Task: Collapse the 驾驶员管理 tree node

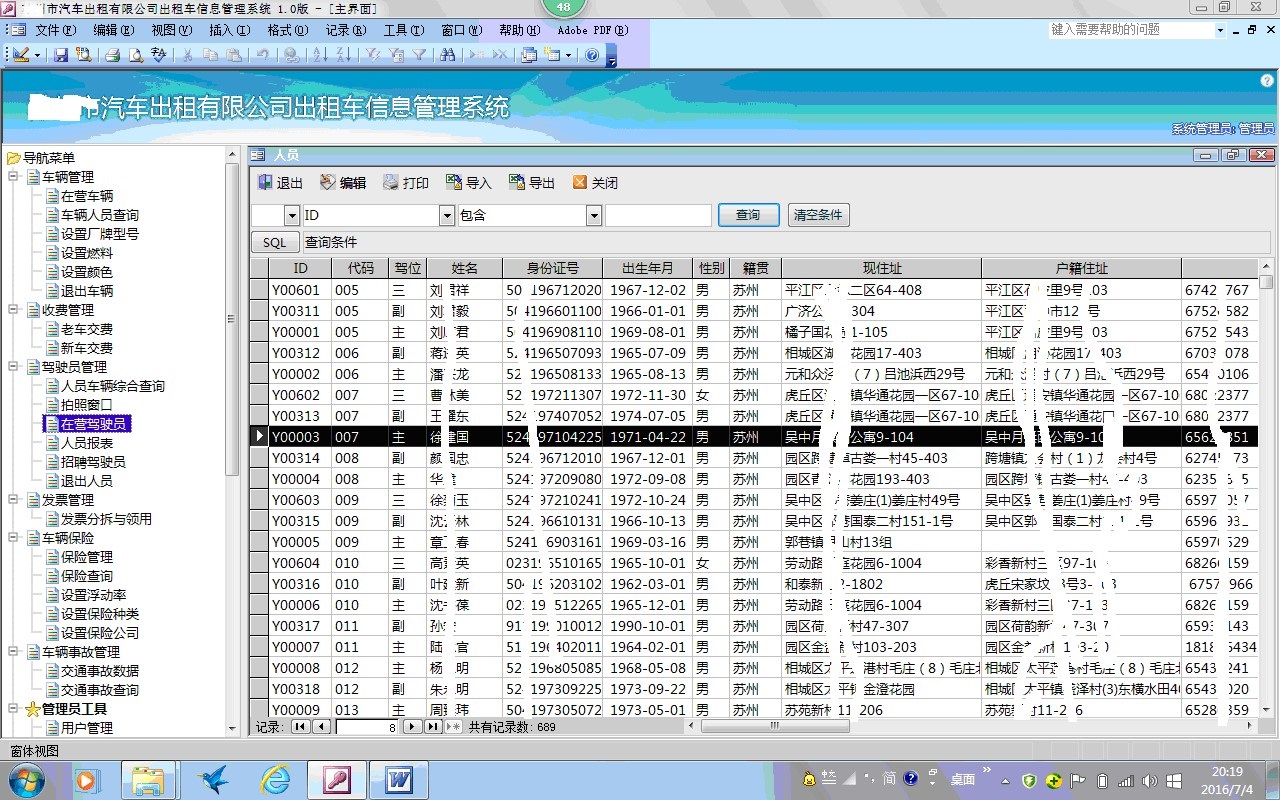Action: coord(14,367)
